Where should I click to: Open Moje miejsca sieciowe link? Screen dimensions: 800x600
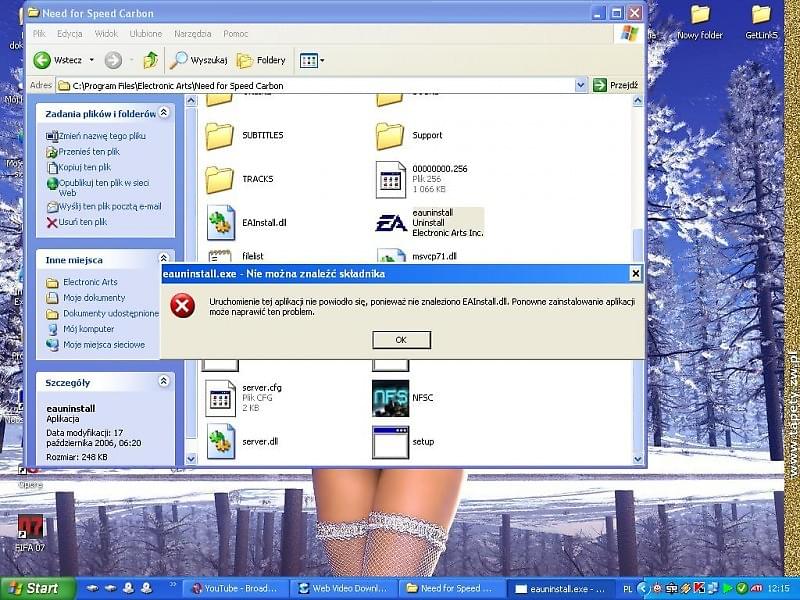click(104, 345)
